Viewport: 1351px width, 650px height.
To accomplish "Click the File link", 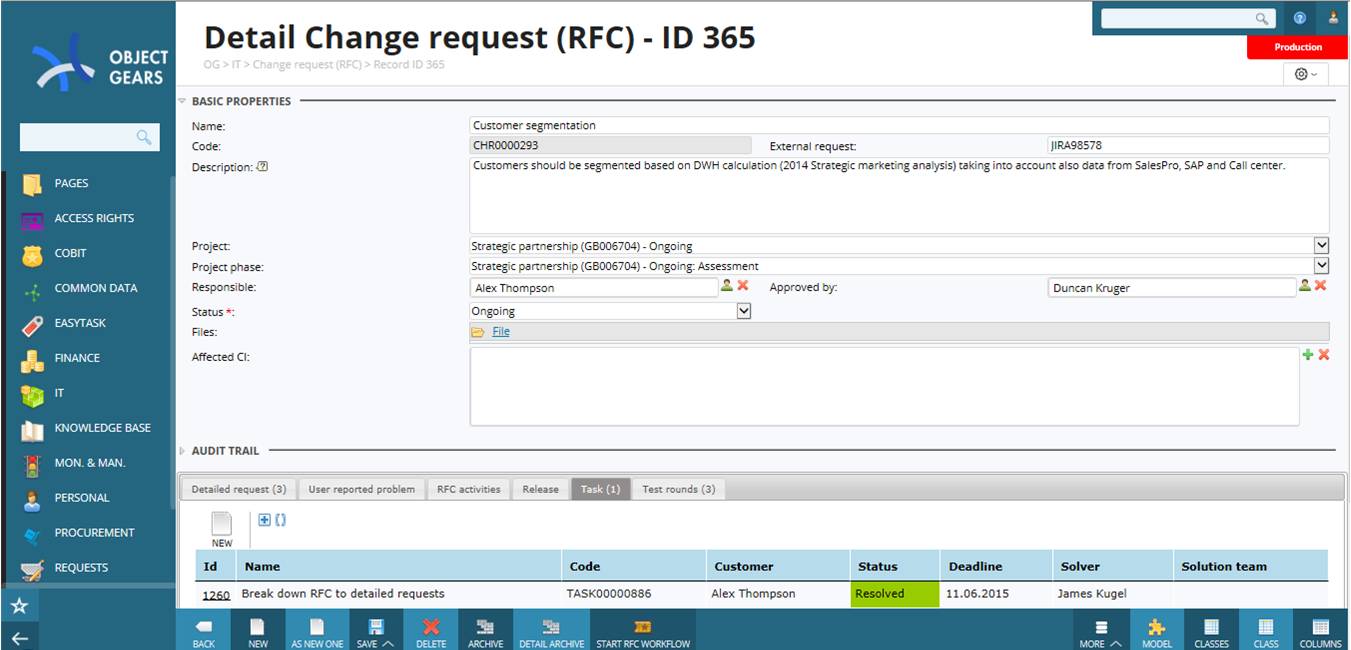I will 501,332.
